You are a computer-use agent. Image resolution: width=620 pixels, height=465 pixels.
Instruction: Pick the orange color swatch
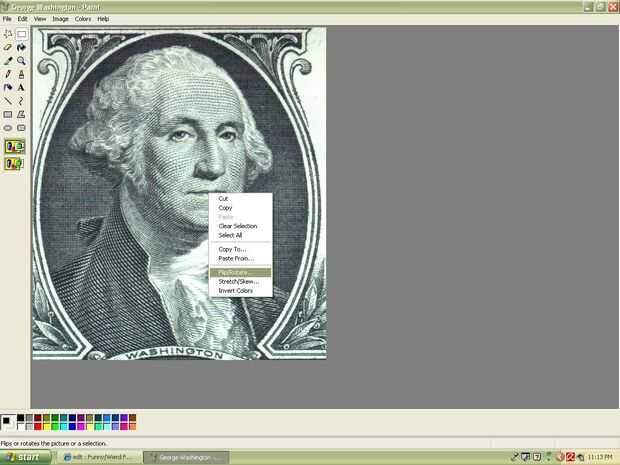(x=132, y=426)
